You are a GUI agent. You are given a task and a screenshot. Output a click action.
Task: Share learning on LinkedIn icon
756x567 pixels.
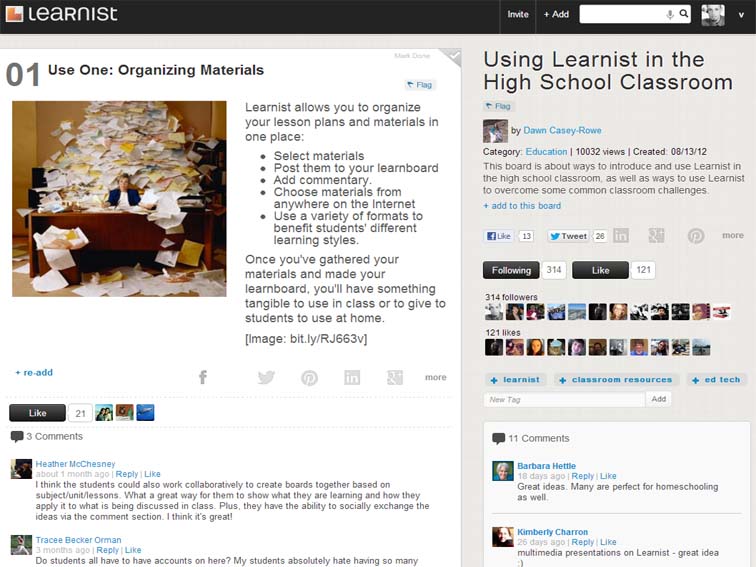(352, 378)
